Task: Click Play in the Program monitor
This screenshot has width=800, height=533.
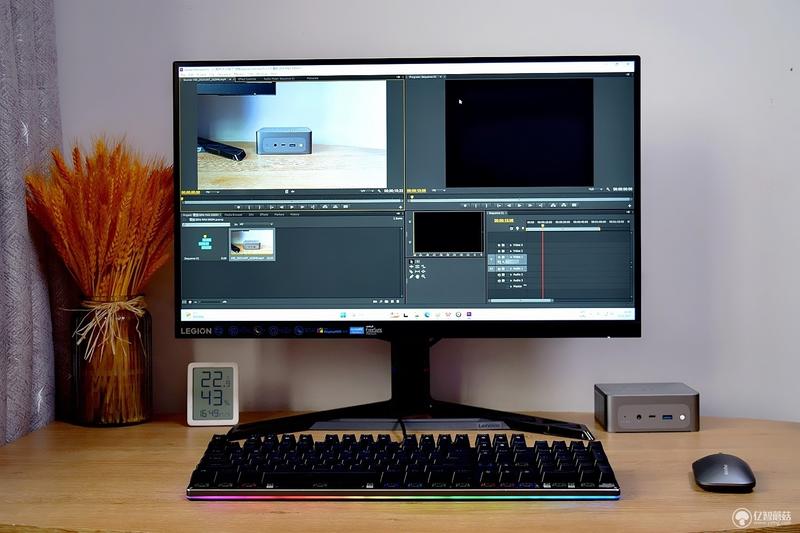Action: [520, 205]
